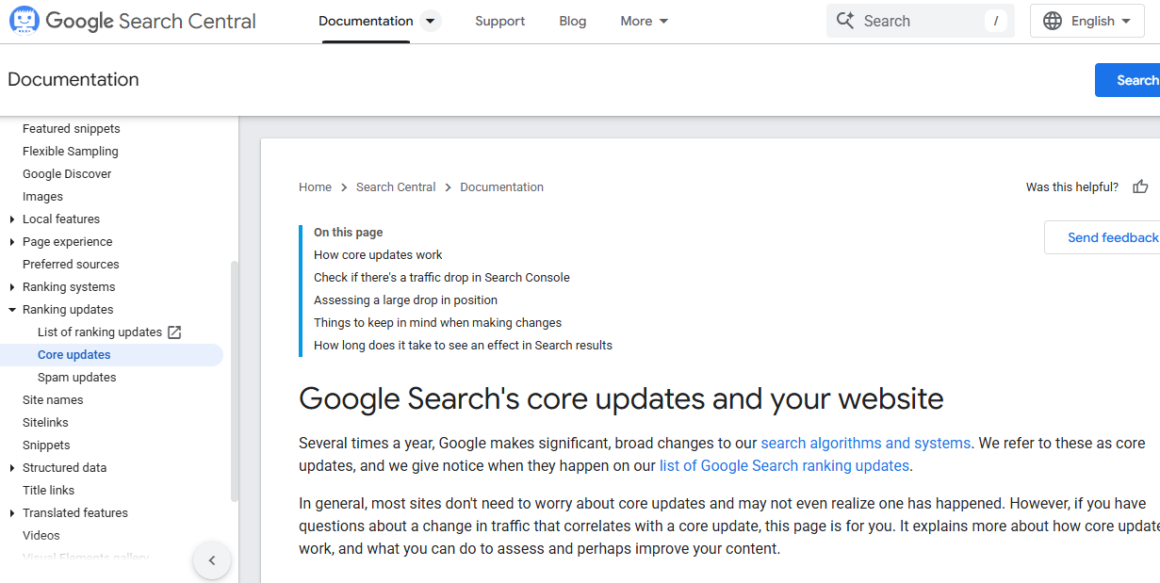The width and height of the screenshot is (1160, 583).
Task: Click the blue Search button
Action: coord(1135,80)
